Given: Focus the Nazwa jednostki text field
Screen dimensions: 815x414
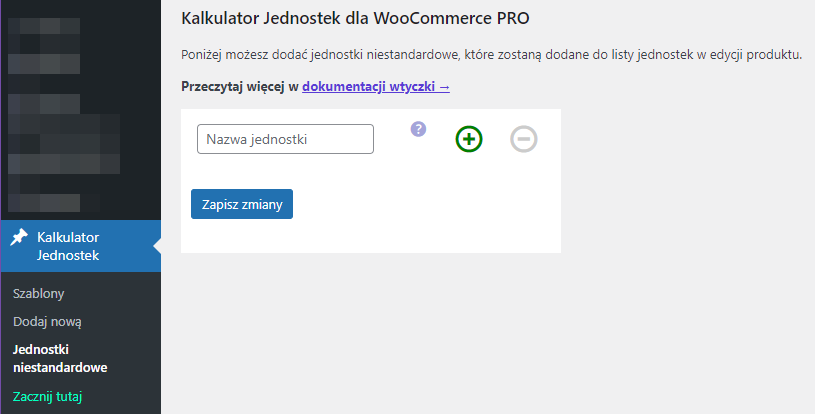Looking at the screenshot, I should pos(285,139).
